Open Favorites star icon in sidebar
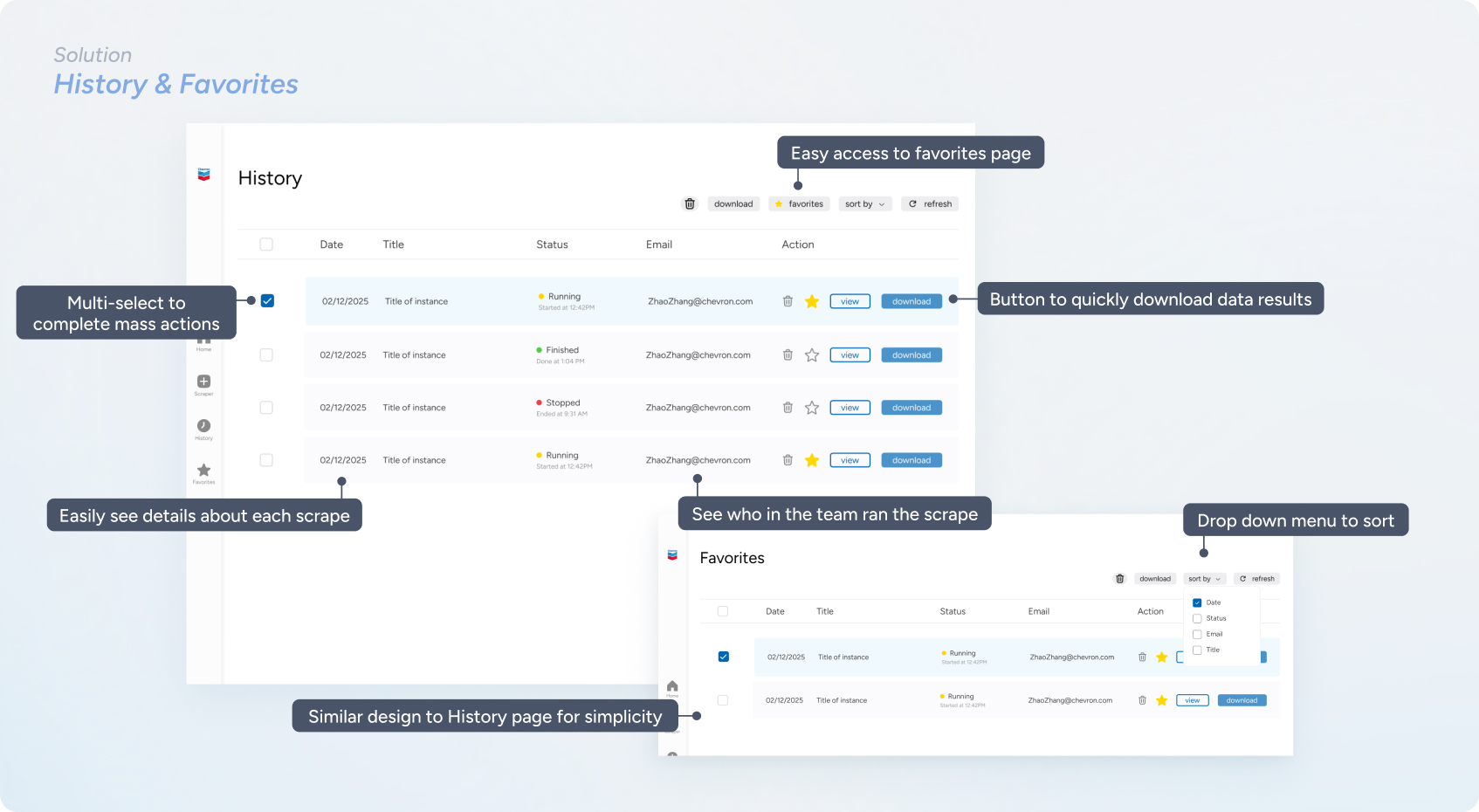The height and width of the screenshot is (812, 1479). pos(203,471)
